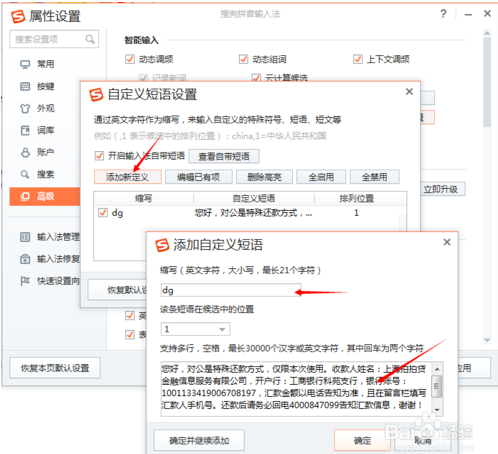
Task: Click 删除高亮 button
Action: tap(264, 177)
